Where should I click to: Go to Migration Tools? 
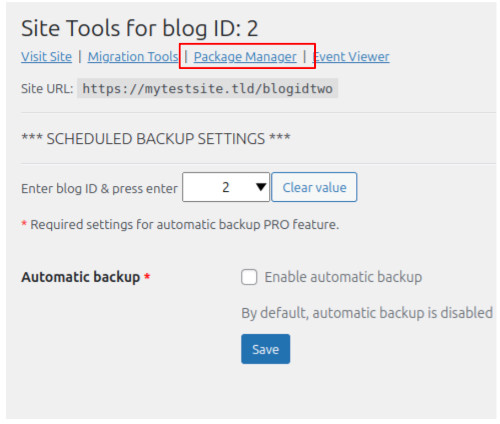[133, 57]
